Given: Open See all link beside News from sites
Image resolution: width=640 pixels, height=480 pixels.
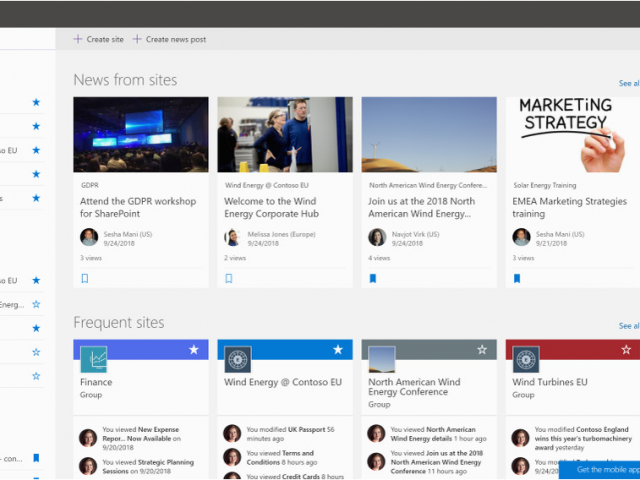Looking at the screenshot, I should pyautogui.click(x=629, y=83).
